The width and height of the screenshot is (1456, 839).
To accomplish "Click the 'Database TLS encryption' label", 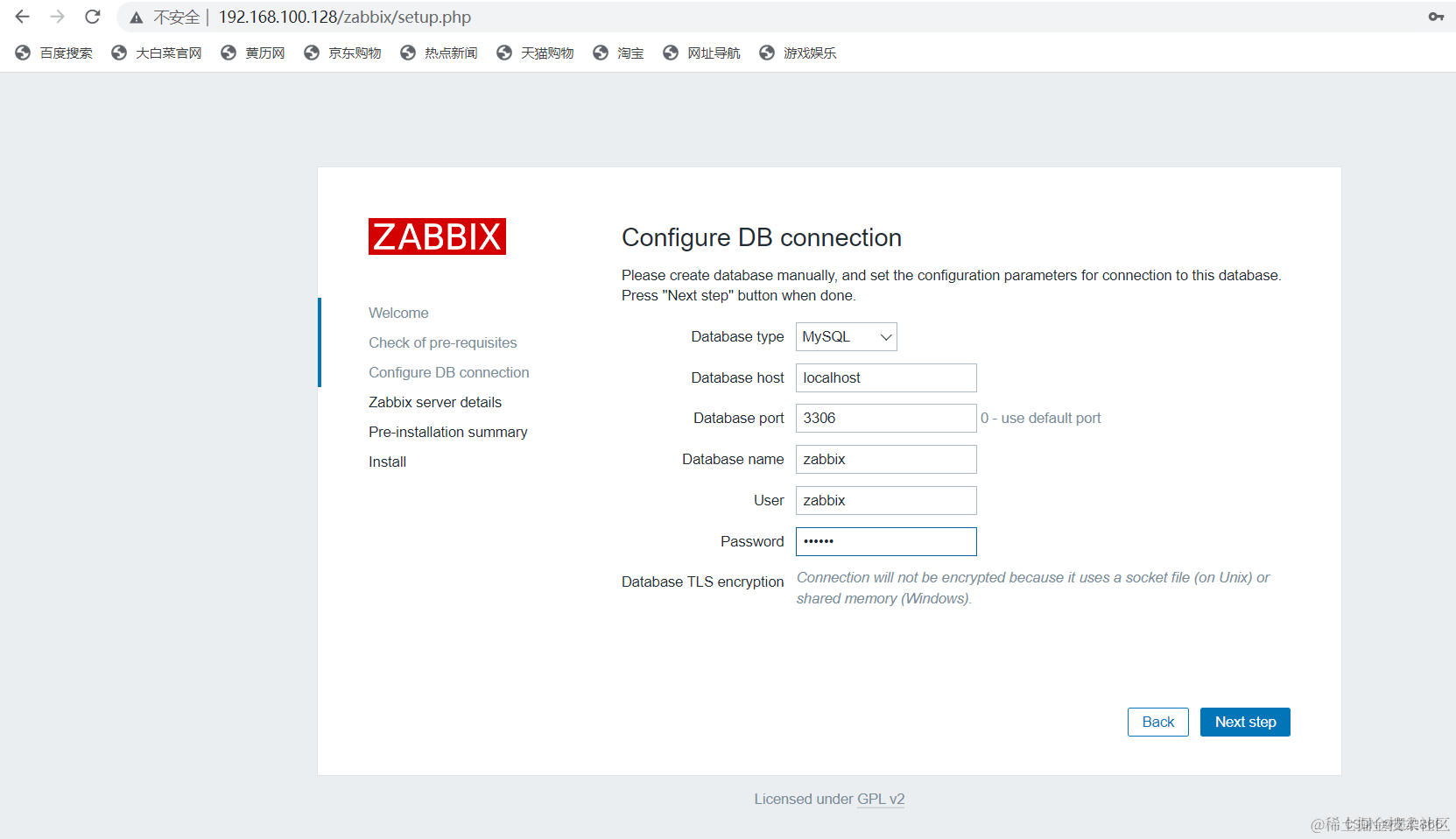I will [x=703, y=582].
